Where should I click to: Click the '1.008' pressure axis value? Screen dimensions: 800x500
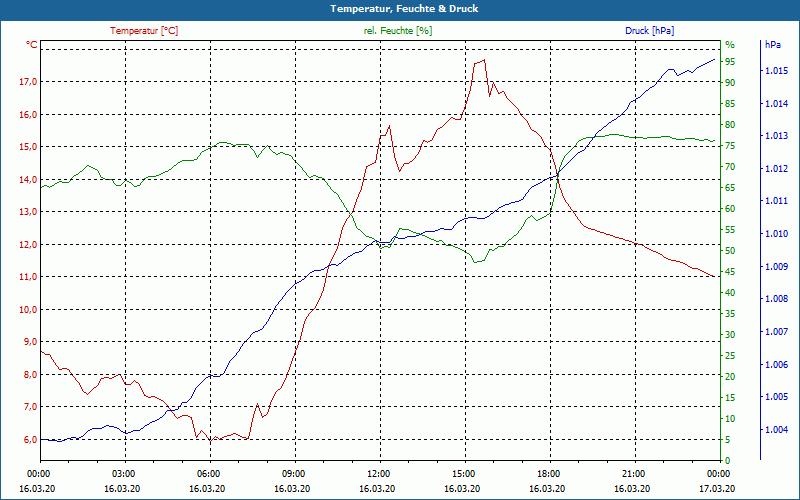pos(777,299)
